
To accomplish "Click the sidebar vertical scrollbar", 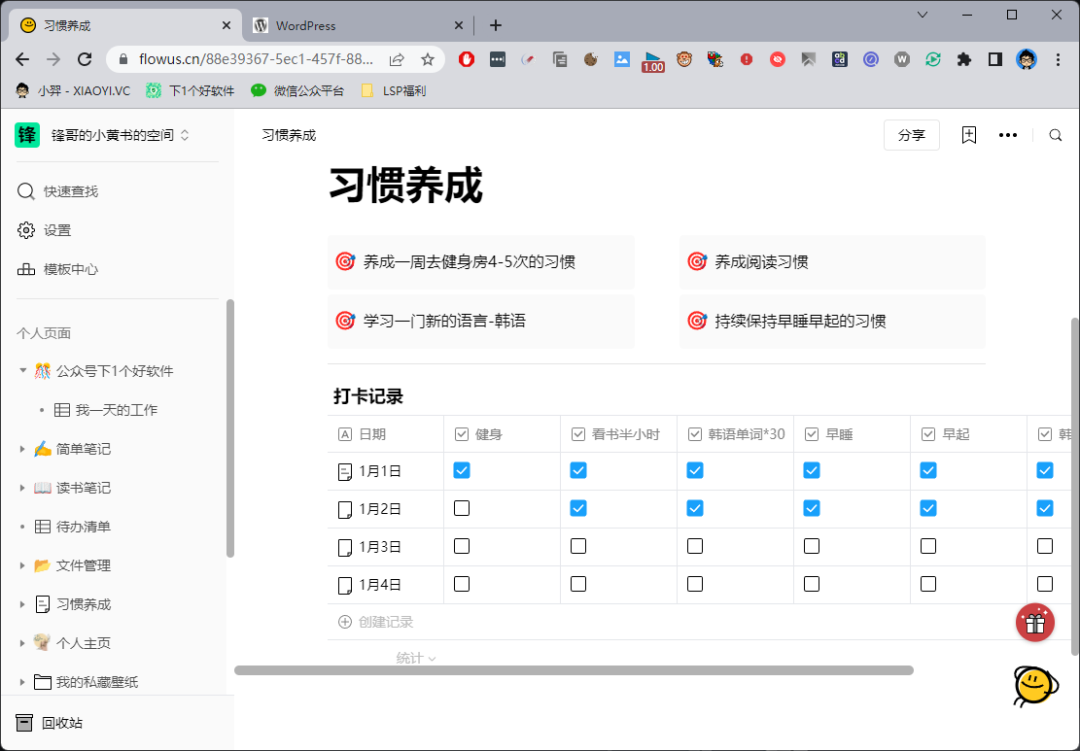I will click(230, 428).
